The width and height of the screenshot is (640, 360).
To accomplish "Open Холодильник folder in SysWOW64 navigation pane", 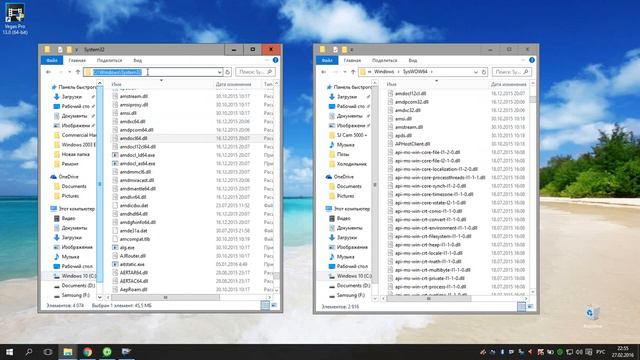I will click(351, 164).
